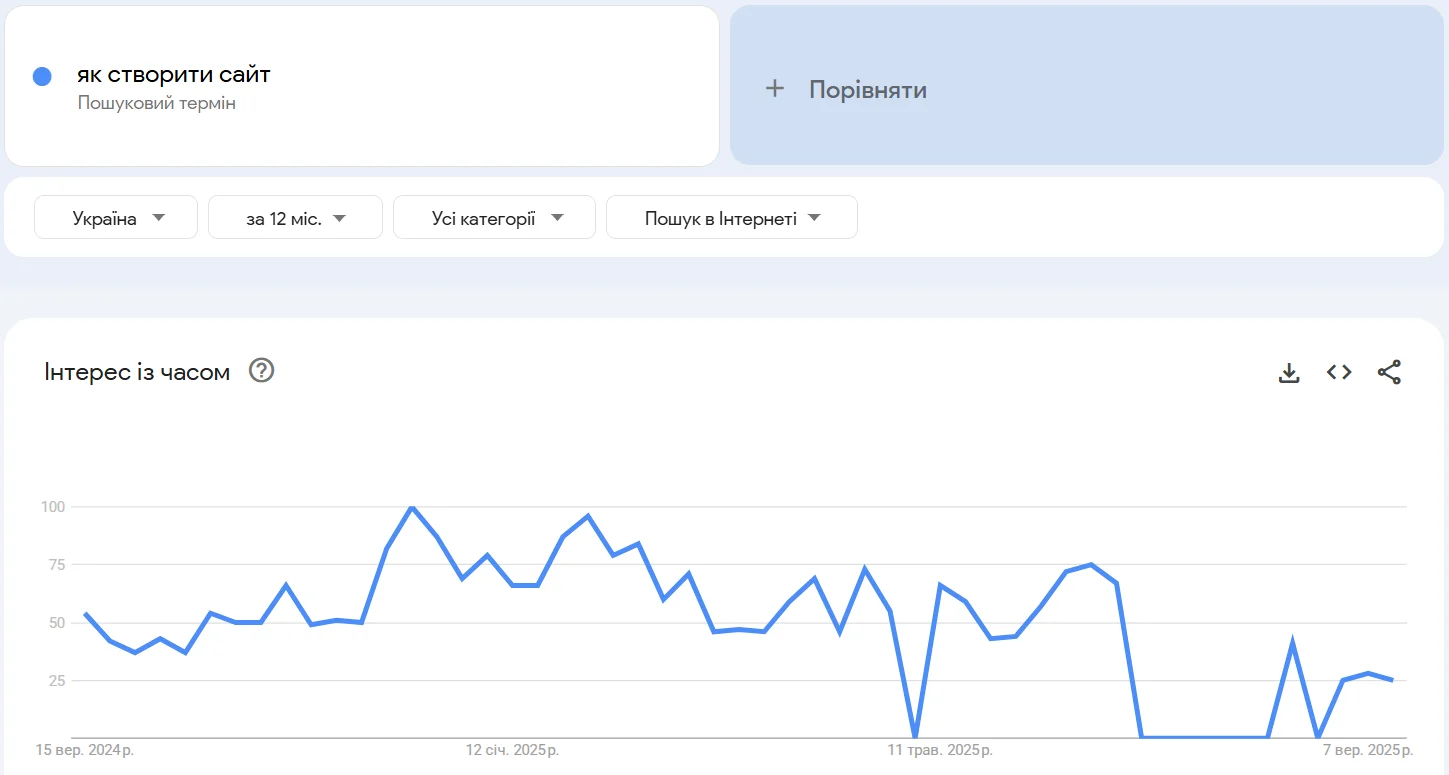Click the Порівняти label to add a comparison
This screenshot has width=1449, height=775.
867,90
